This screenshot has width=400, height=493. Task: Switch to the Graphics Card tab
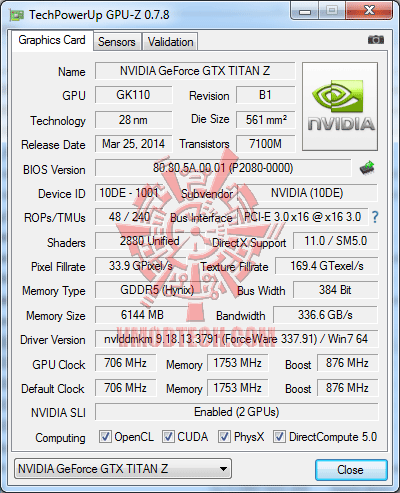52,40
